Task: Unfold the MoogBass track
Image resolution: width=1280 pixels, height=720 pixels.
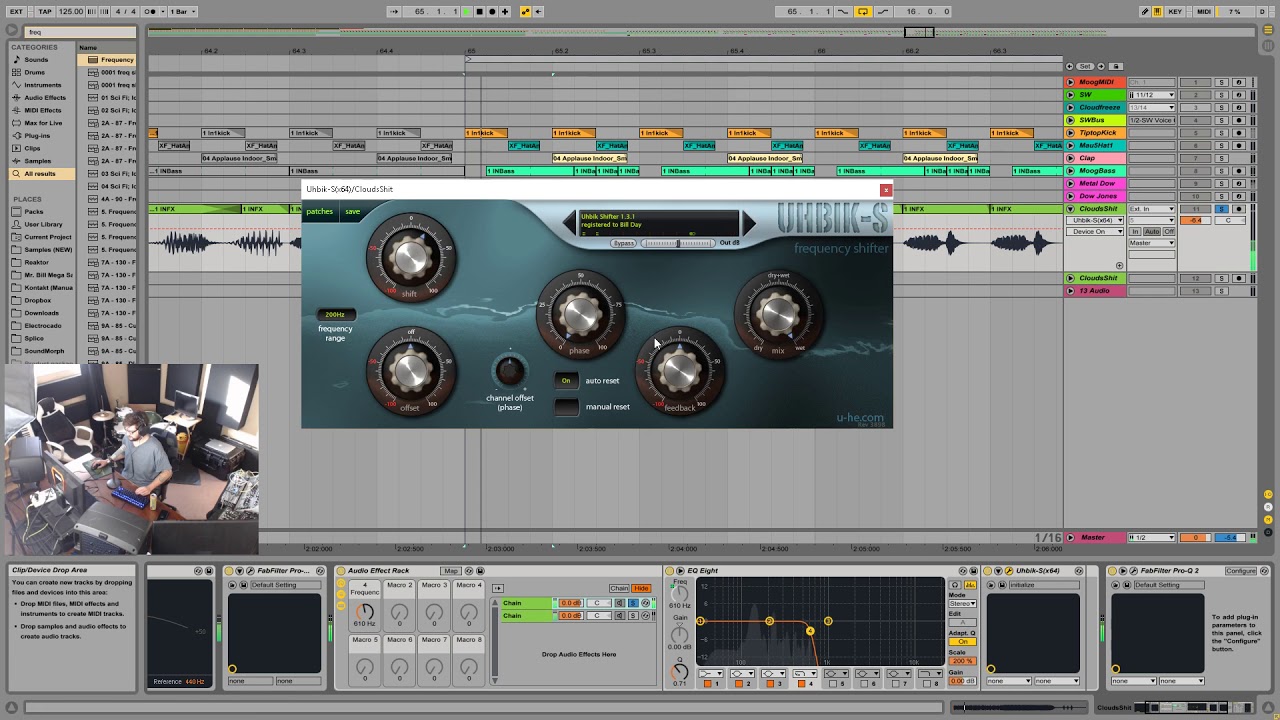Action: [x=1070, y=171]
